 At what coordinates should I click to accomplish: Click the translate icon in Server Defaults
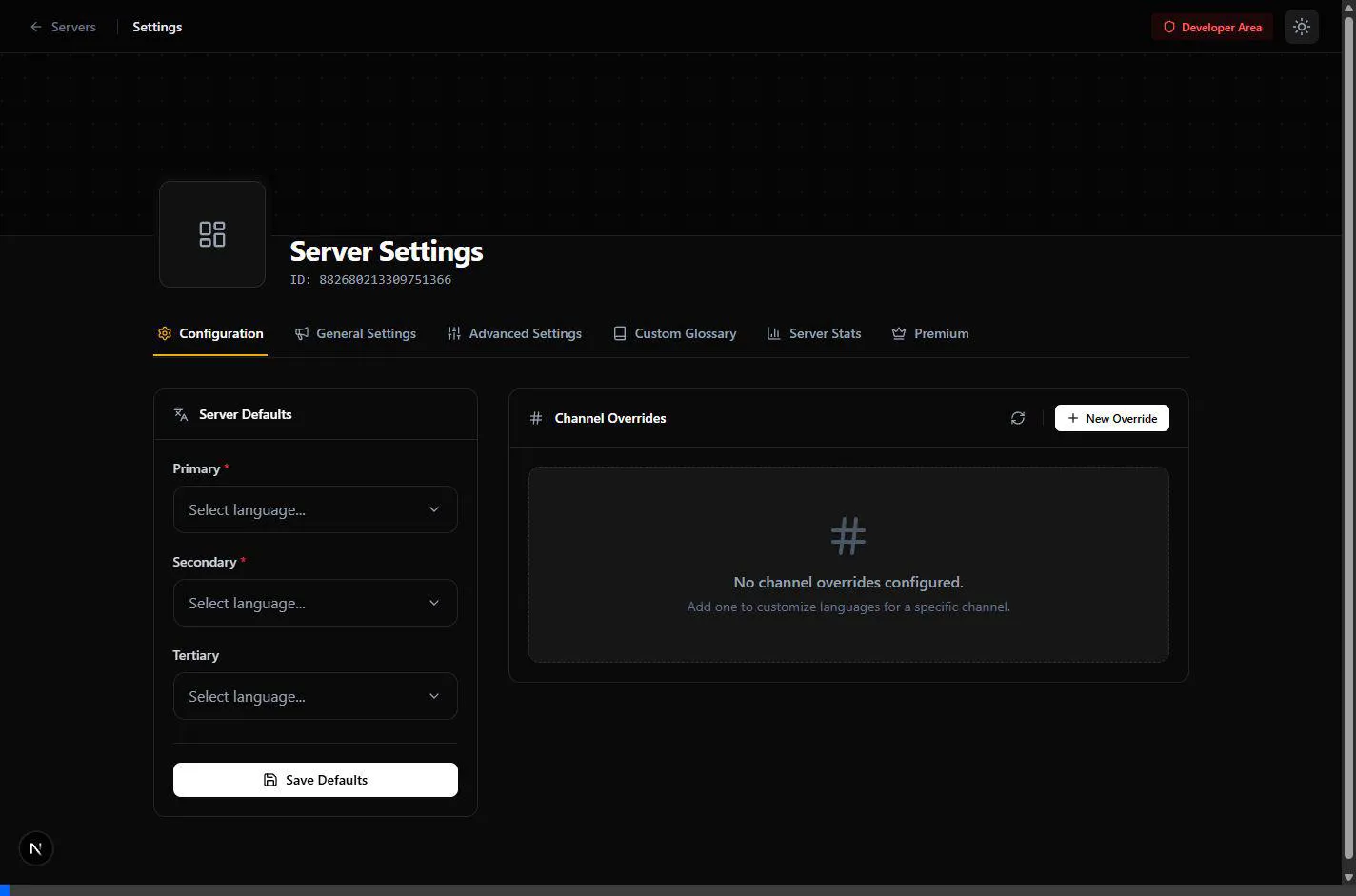click(x=181, y=414)
